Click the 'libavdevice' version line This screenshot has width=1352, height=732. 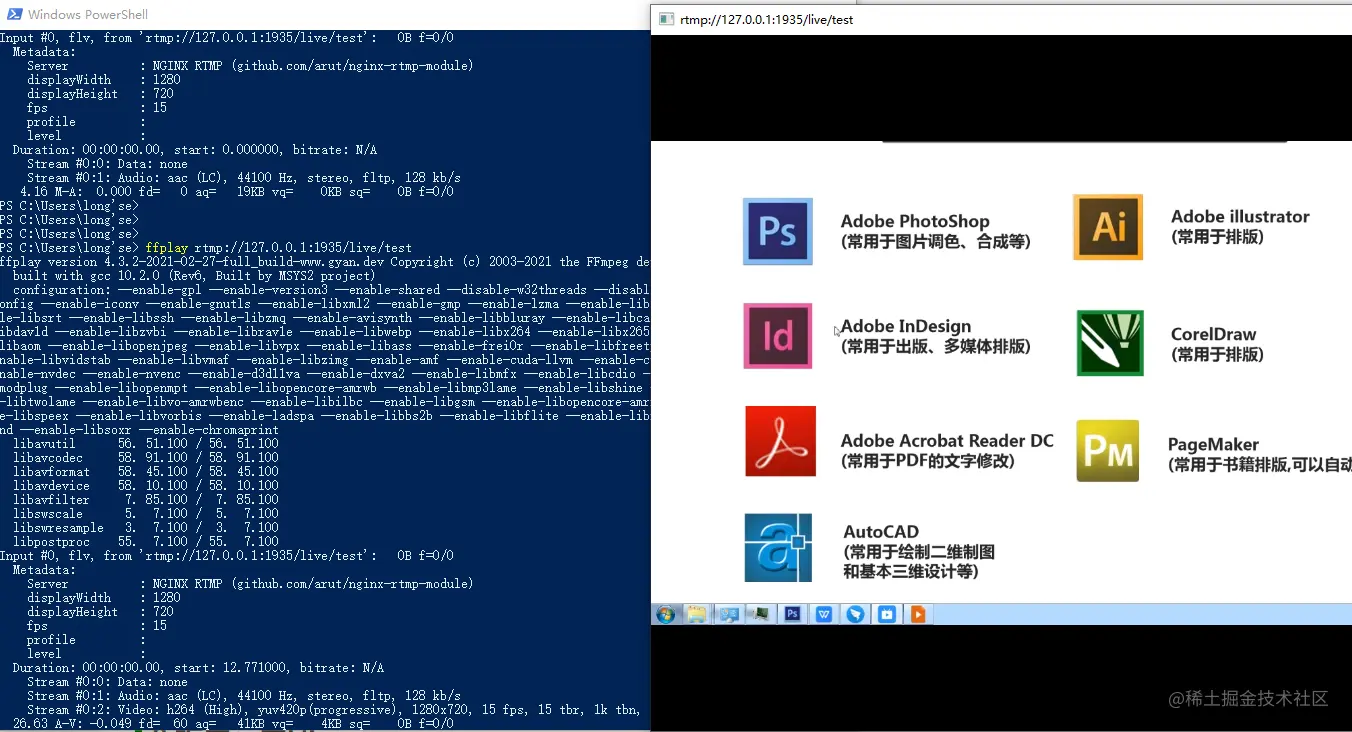point(146,485)
